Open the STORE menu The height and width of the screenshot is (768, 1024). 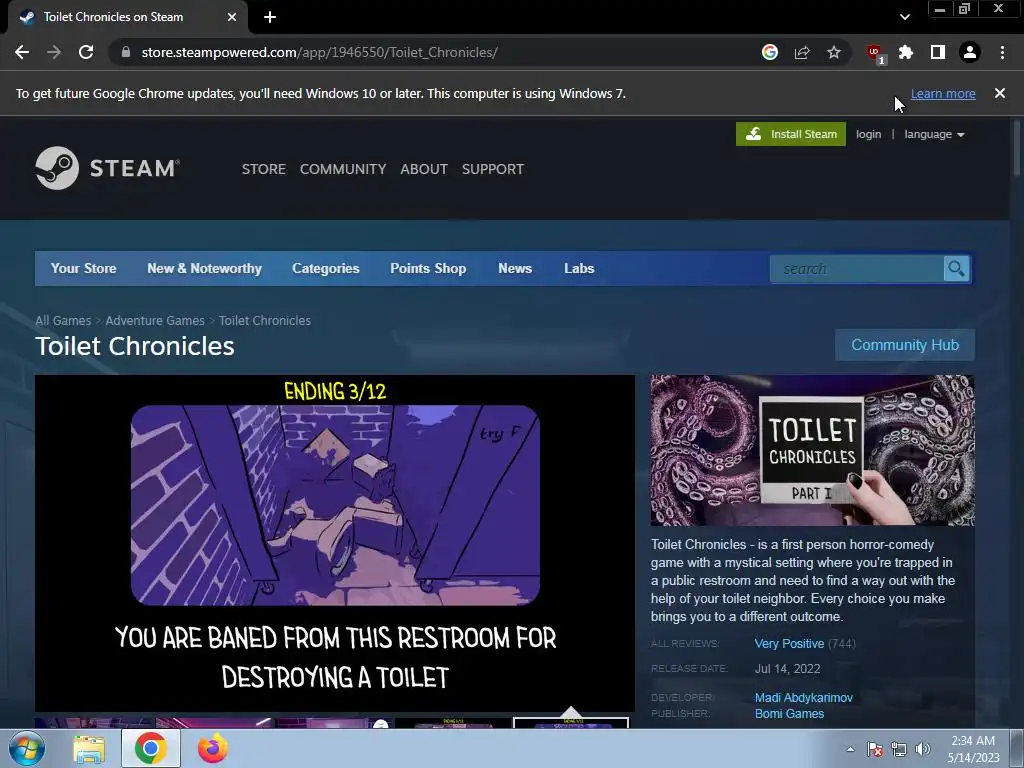point(264,169)
